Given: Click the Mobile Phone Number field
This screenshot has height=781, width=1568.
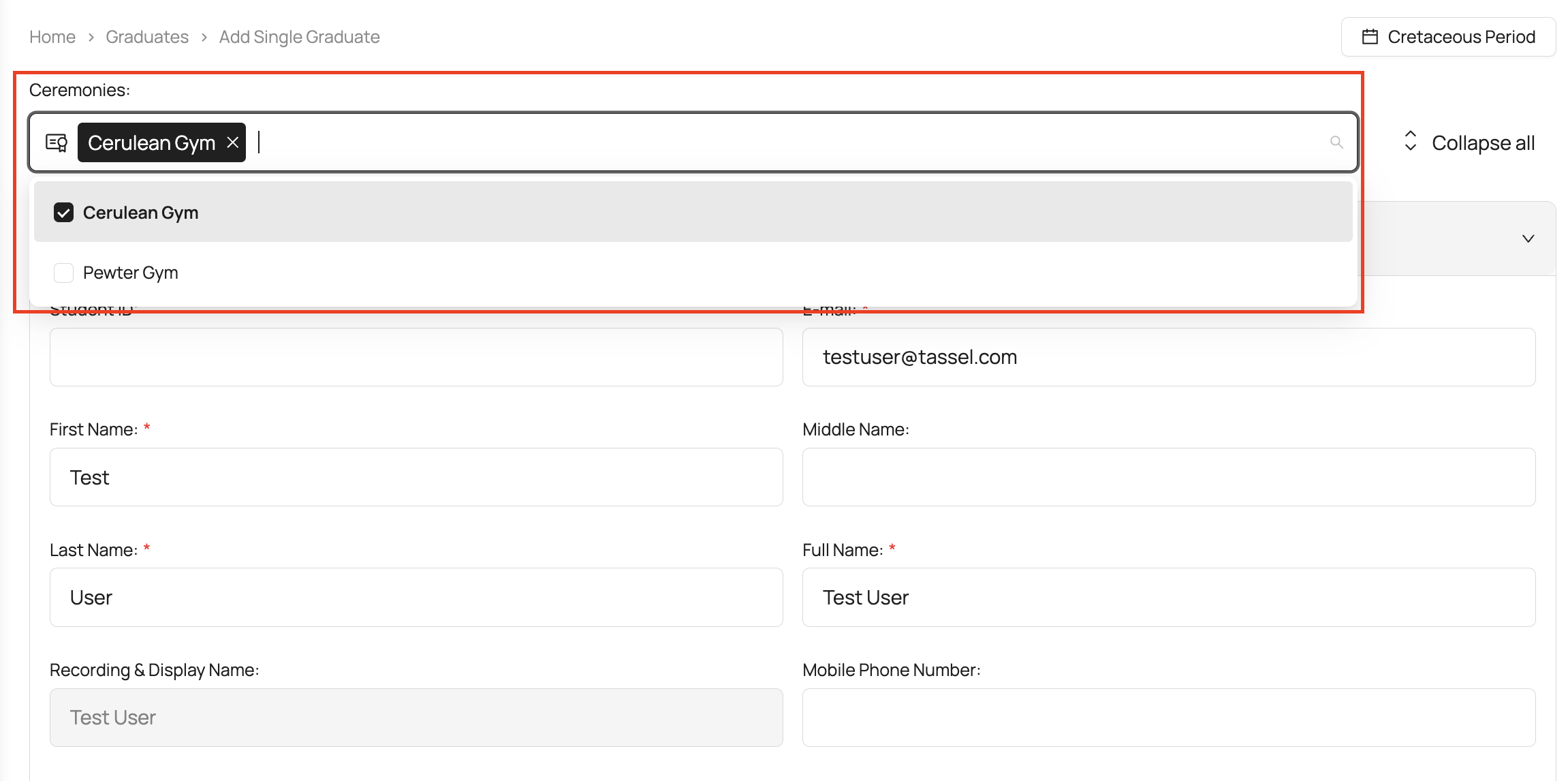Looking at the screenshot, I should pyautogui.click(x=1168, y=717).
